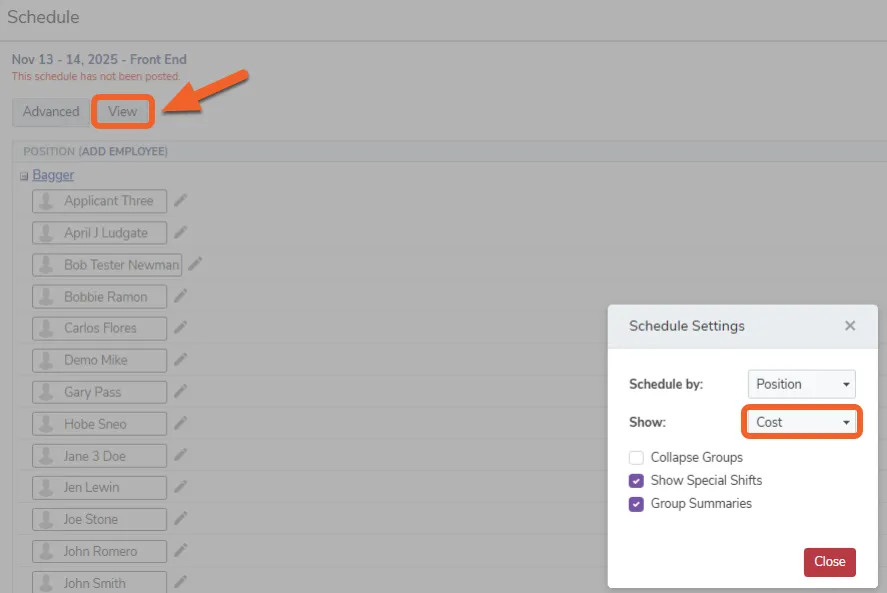Click the edit pencil next to Bob Tester Newman
887x593 pixels.
195,264
